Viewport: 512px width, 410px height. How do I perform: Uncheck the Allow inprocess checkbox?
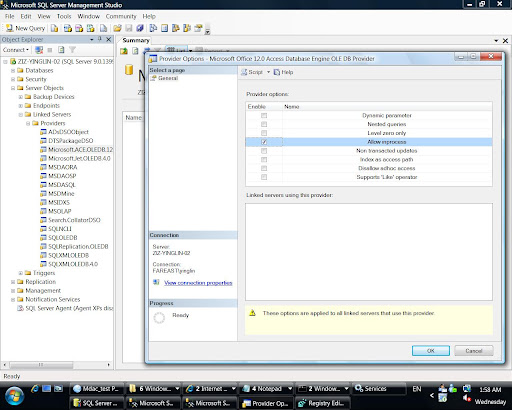pos(264,142)
